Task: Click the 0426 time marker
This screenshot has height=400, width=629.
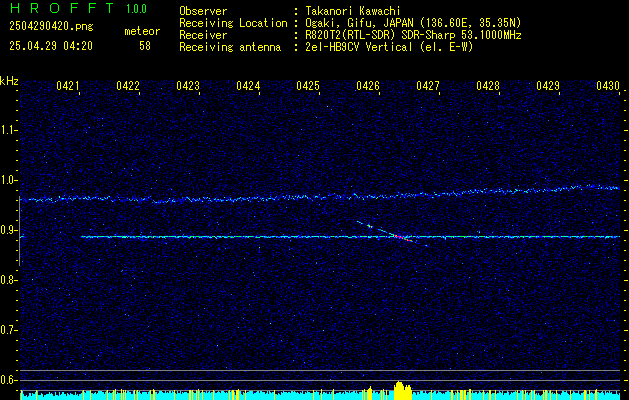Action: point(368,86)
